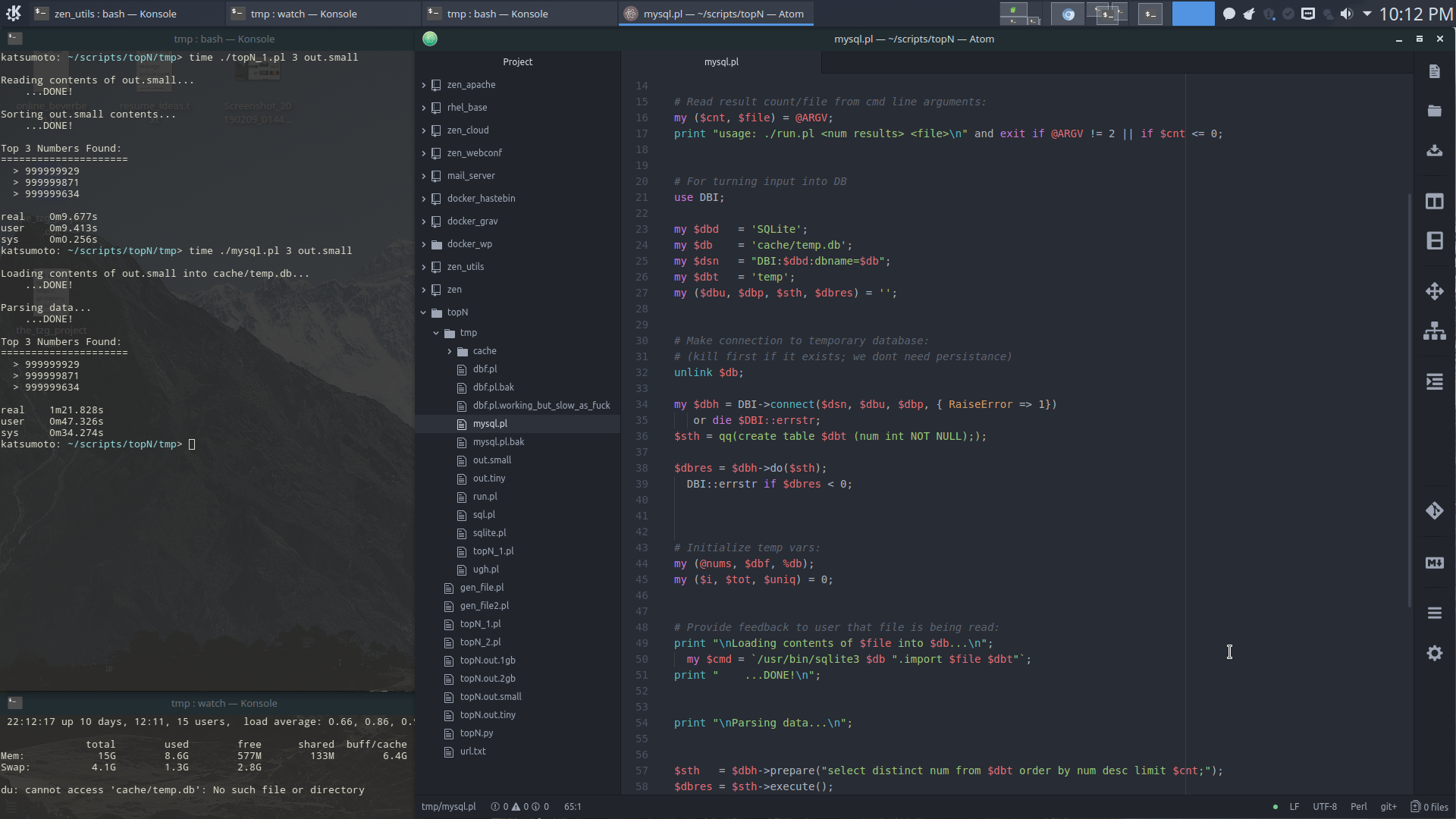Open command palette via hamburger icon
The image size is (1456, 819).
(x=1434, y=613)
